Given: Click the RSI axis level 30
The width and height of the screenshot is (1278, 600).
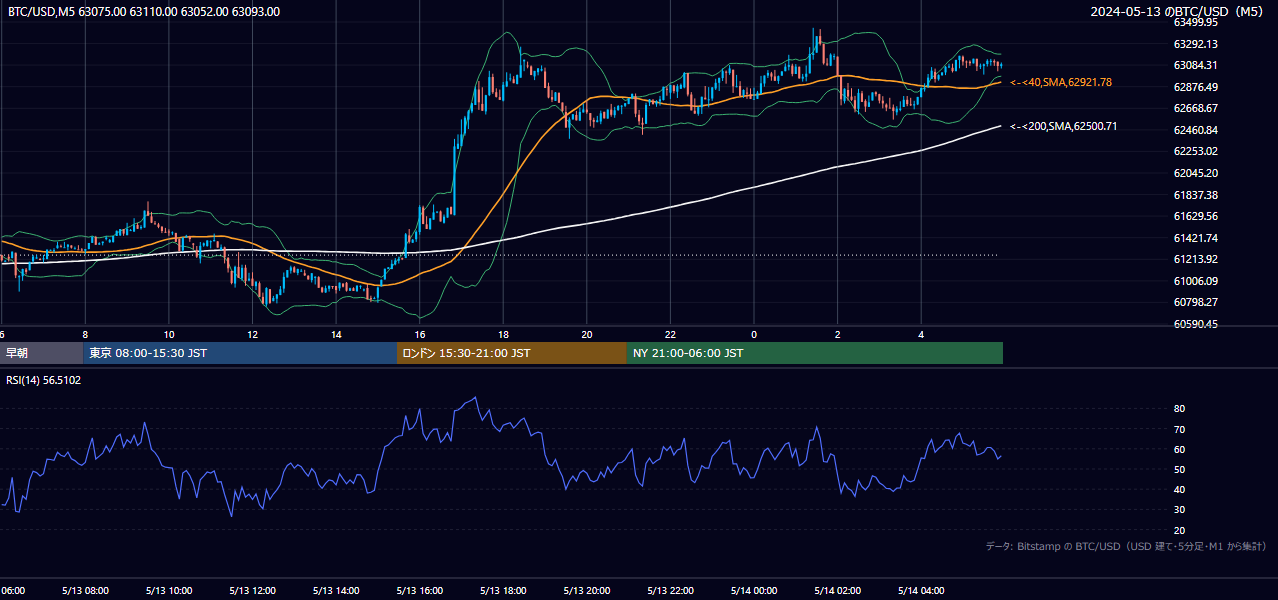Looking at the screenshot, I should [x=1179, y=510].
